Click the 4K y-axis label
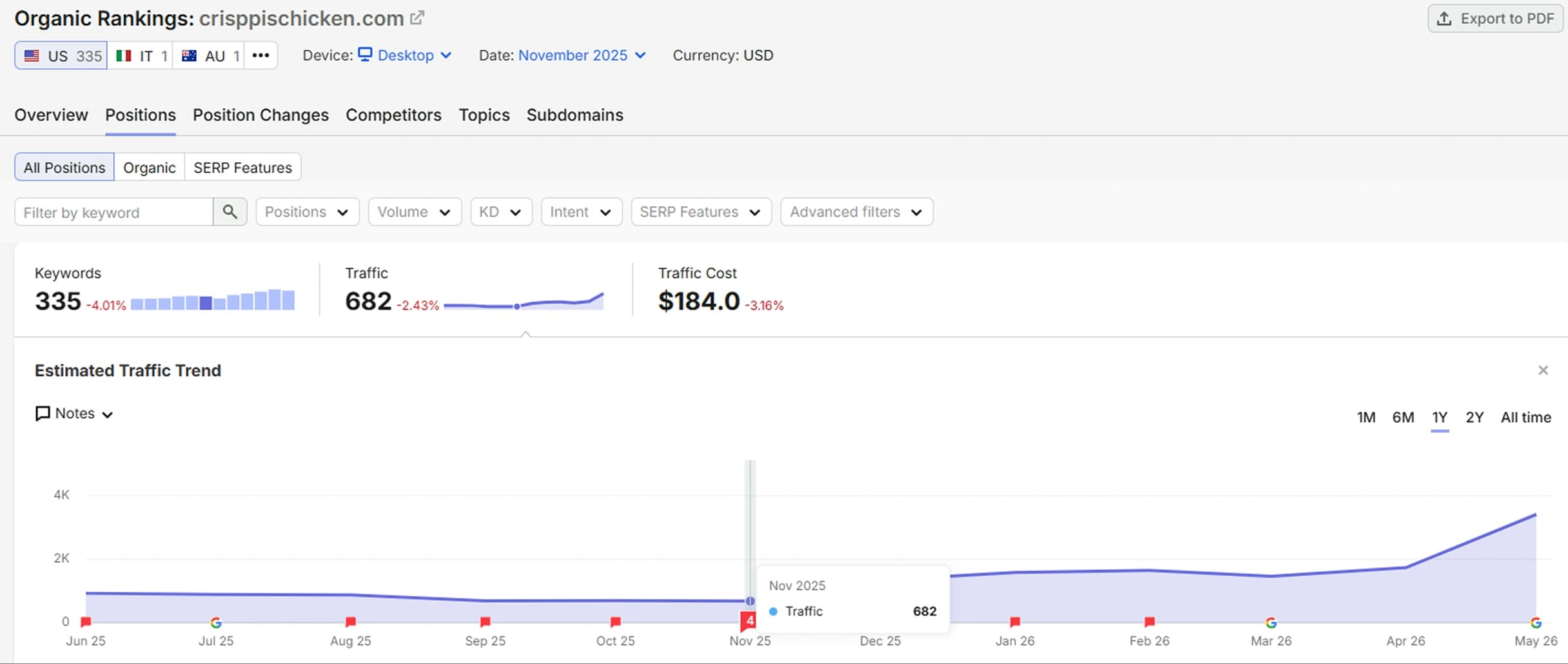 61,495
